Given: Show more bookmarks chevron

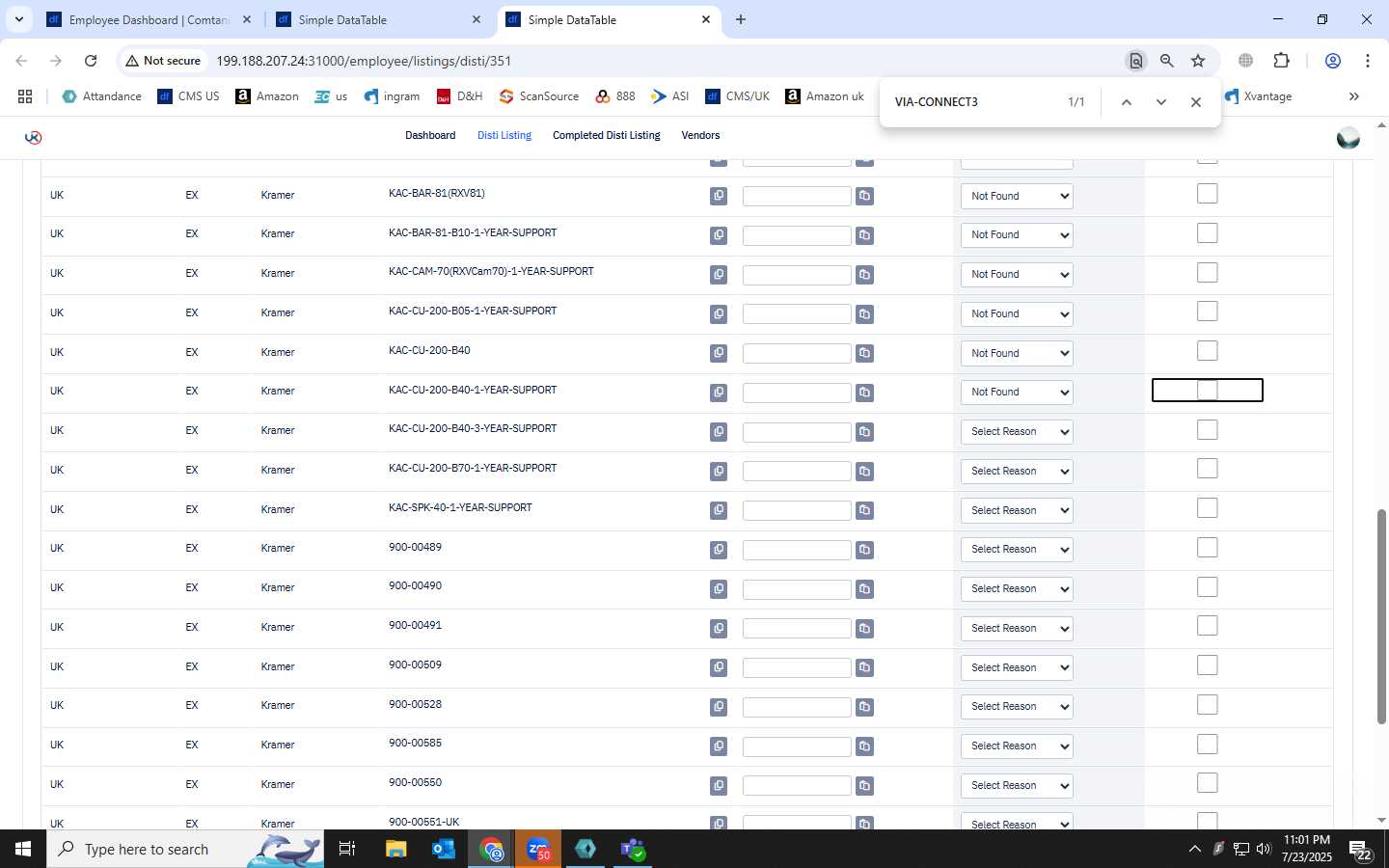Looking at the screenshot, I should (1354, 96).
